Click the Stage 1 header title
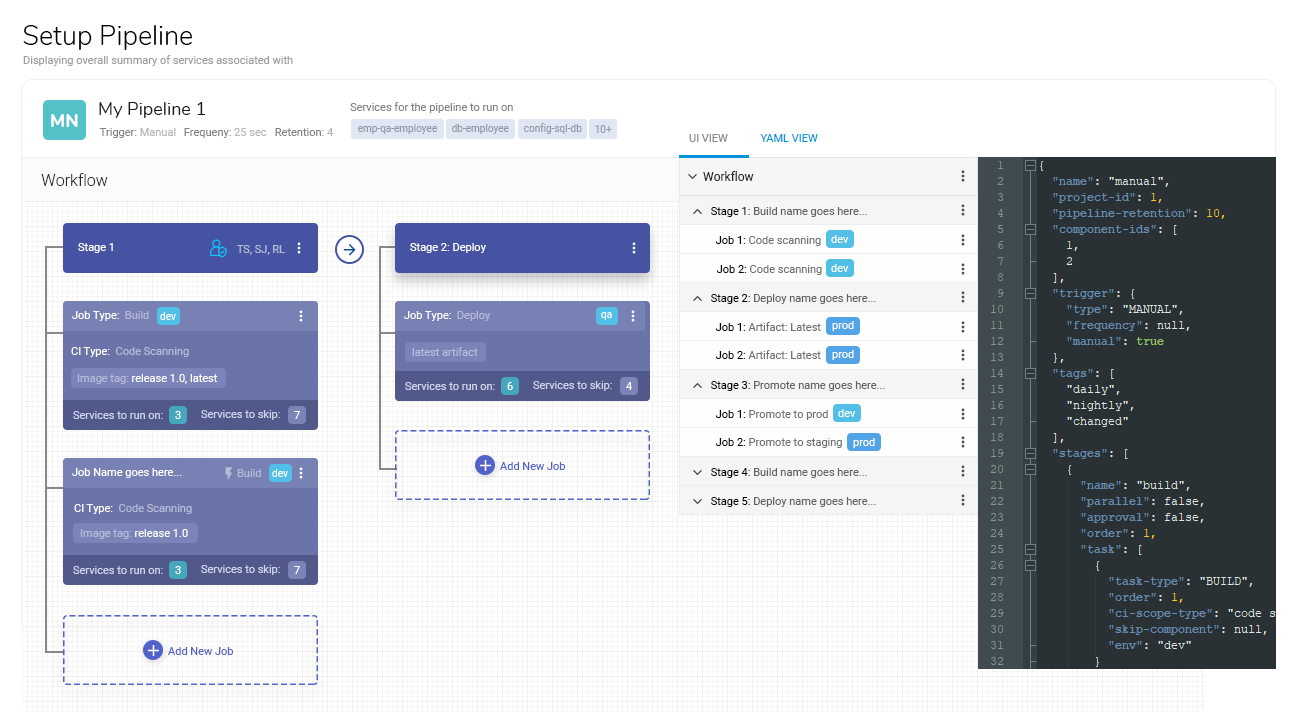Screen dimensions: 1298x722 tap(96, 248)
